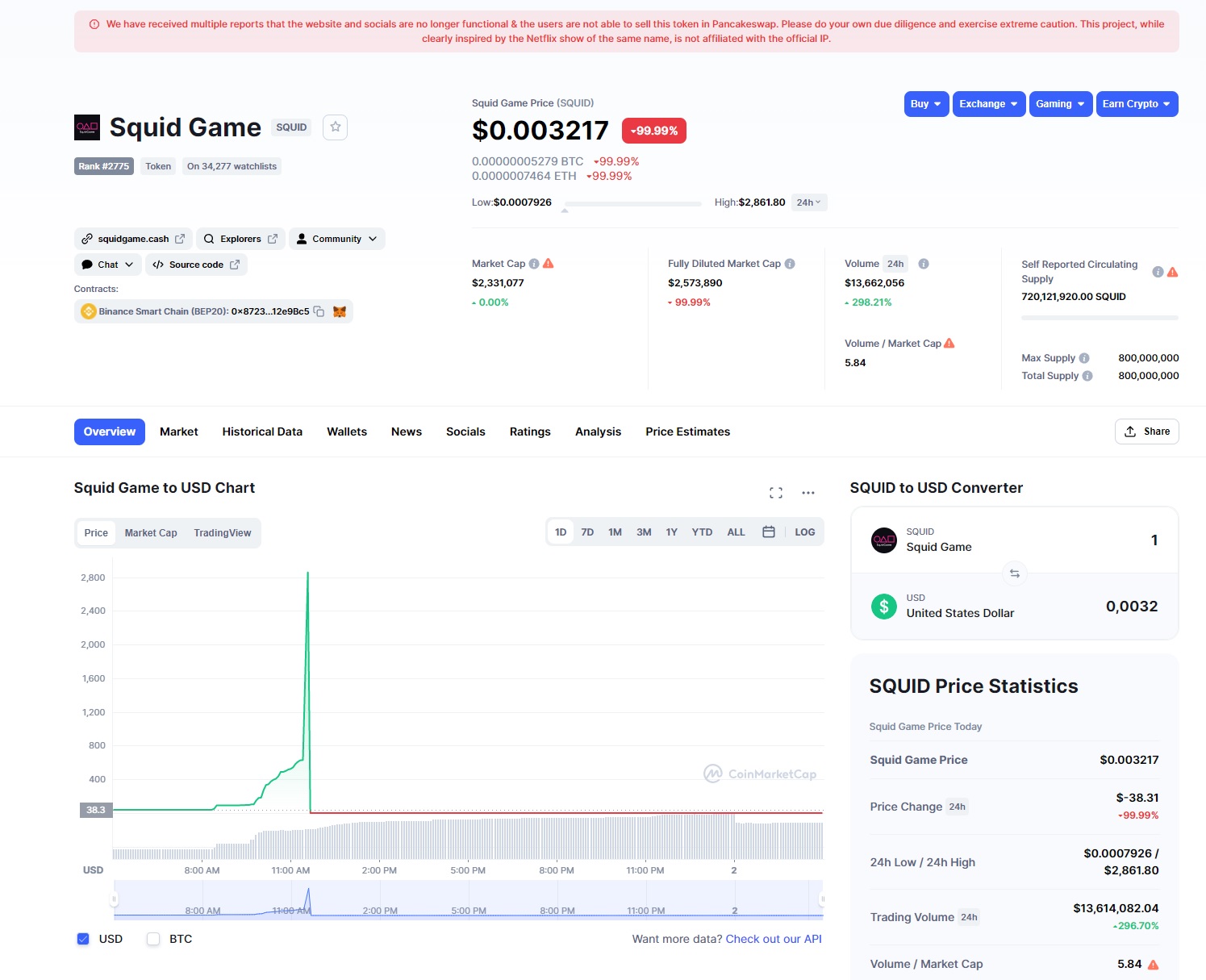Viewport: 1206px width, 980px height.
Task: Open Fully Diluted Market Cap info icon
Action: point(790,264)
